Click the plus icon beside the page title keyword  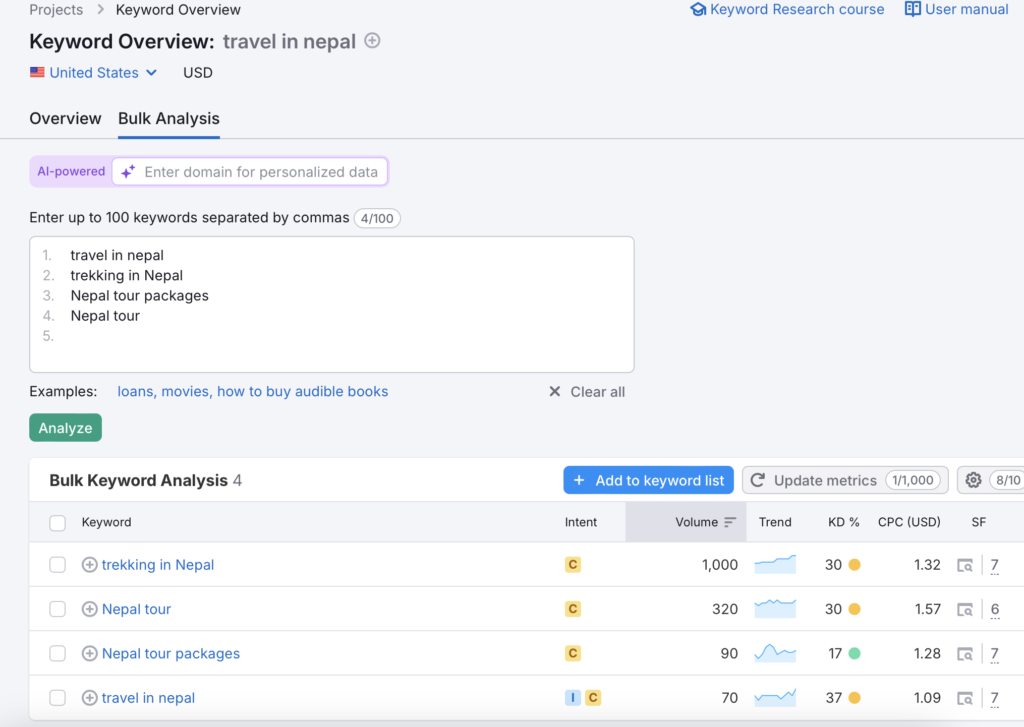pyautogui.click(x=371, y=41)
